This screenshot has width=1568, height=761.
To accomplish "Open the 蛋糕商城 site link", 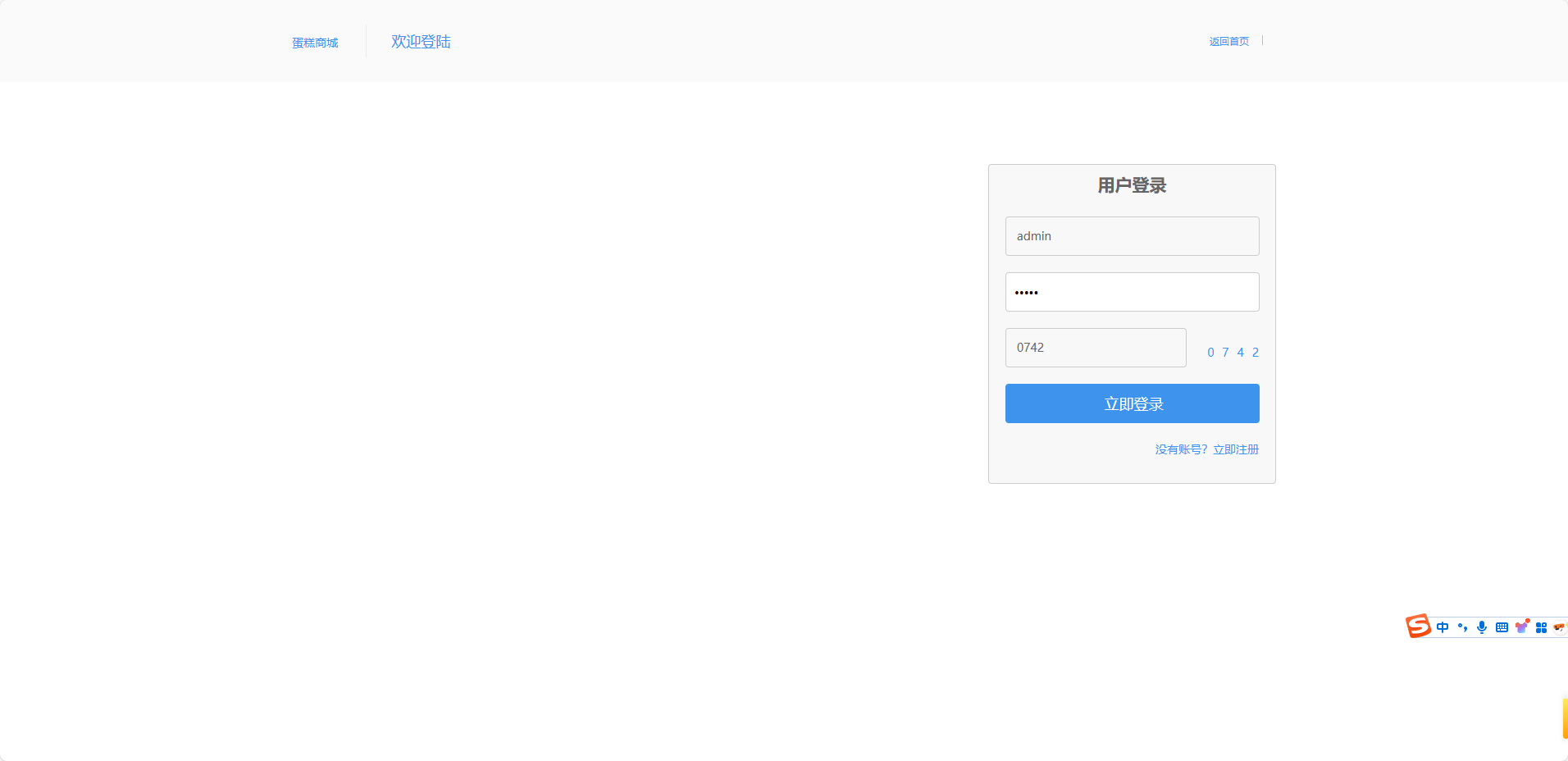I will 315,42.
